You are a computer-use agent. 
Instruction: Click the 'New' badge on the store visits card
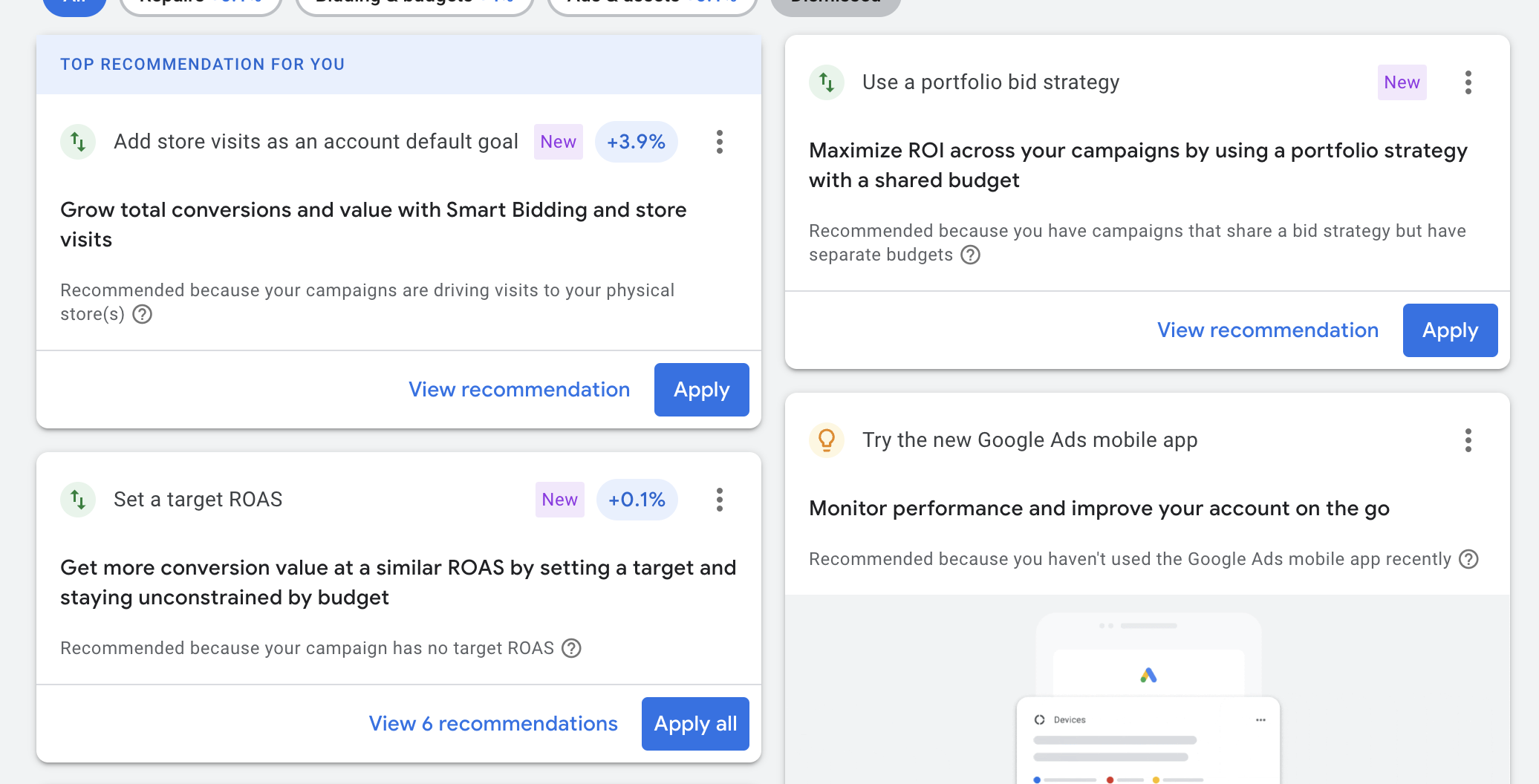point(559,142)
